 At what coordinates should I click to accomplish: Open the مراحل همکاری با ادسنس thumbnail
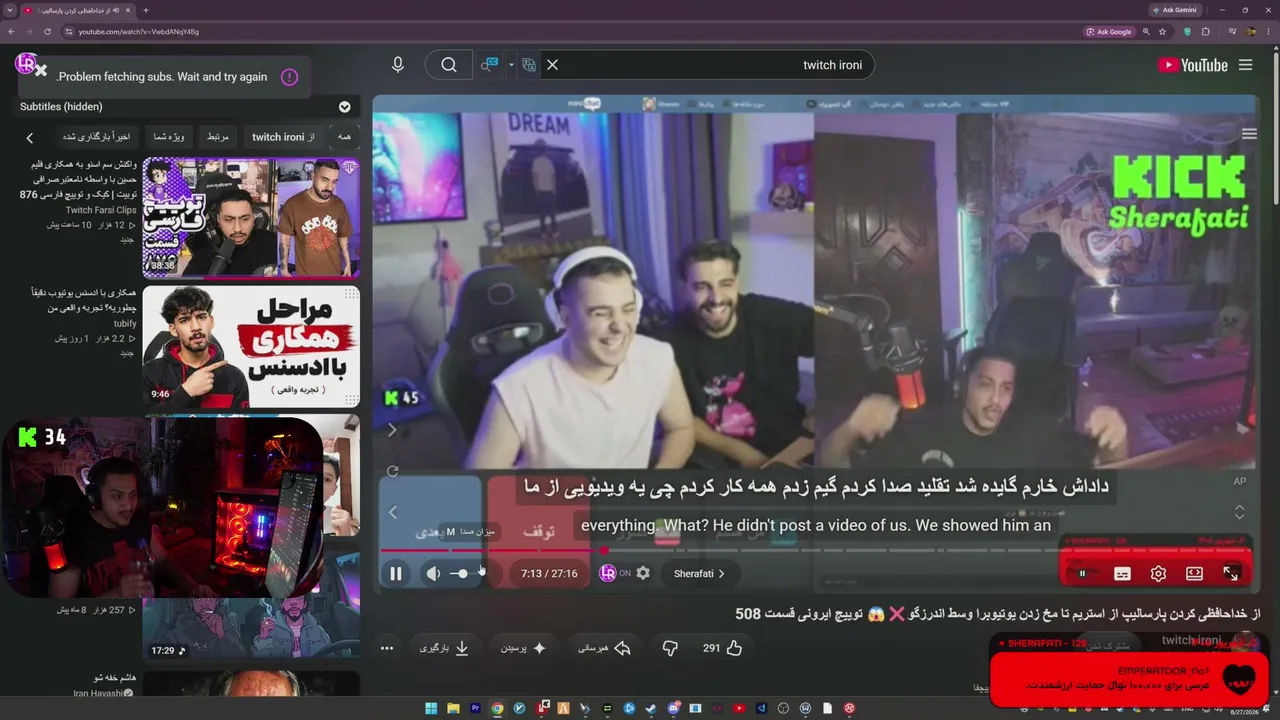(251, 347)
